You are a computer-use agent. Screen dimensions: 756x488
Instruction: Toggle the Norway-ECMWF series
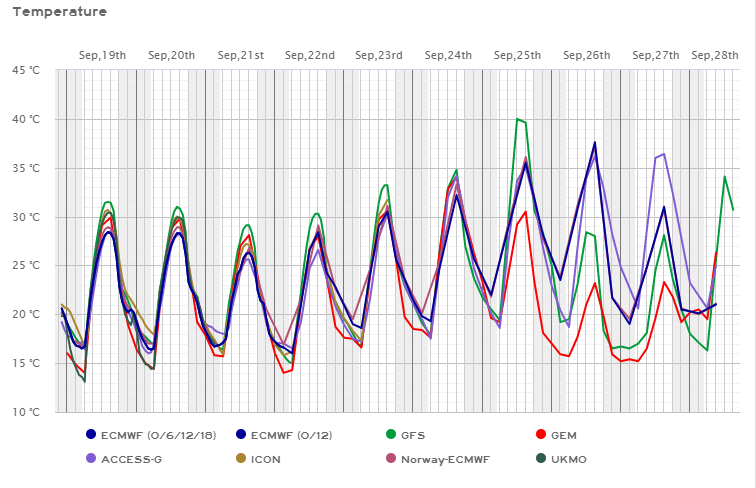click(438, 459)
